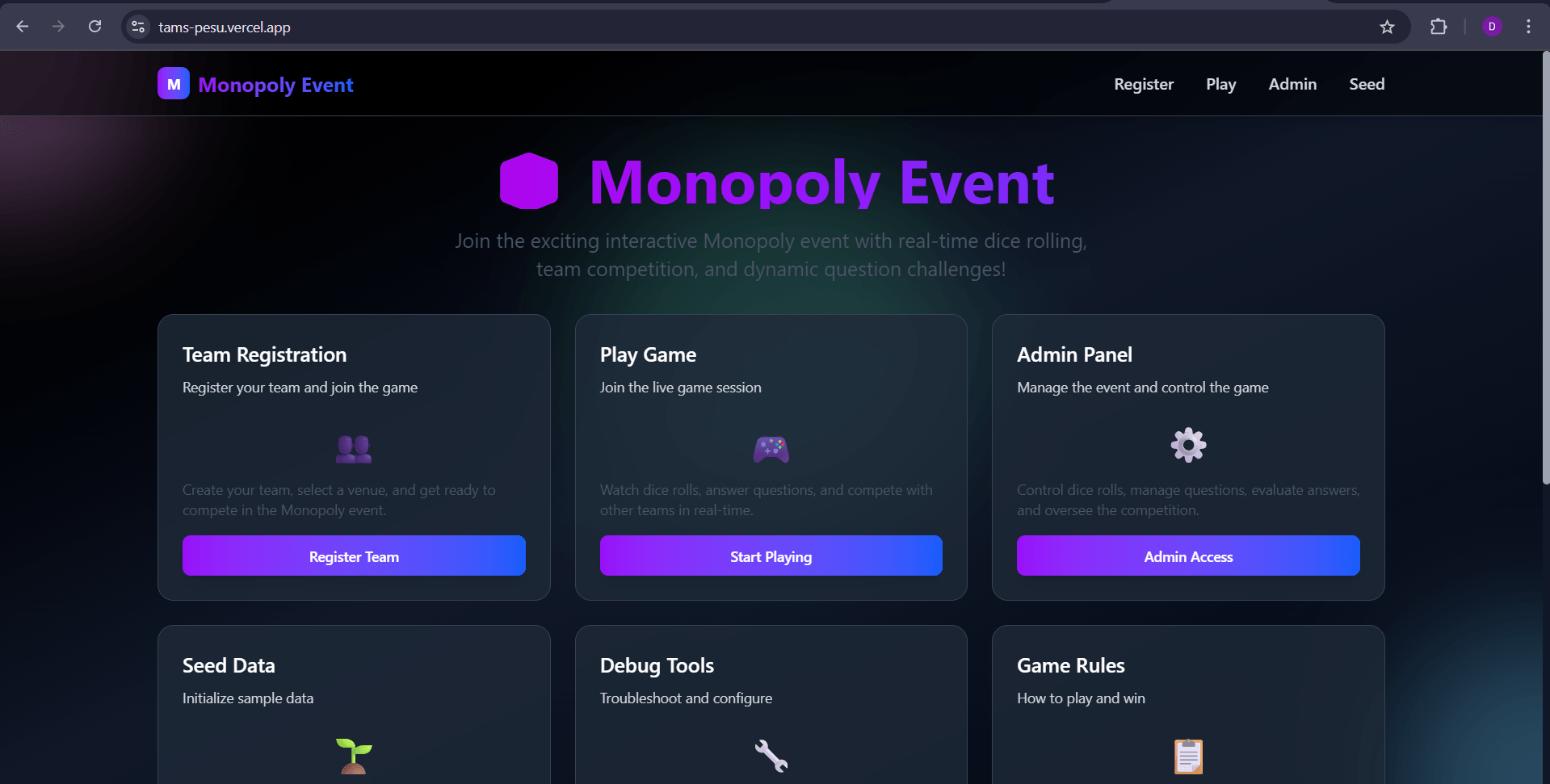The width and height of the screenshot is (1550, 784).
Task: Click the Admin Panel gear icon
Action: click(x=1188, y=445)
